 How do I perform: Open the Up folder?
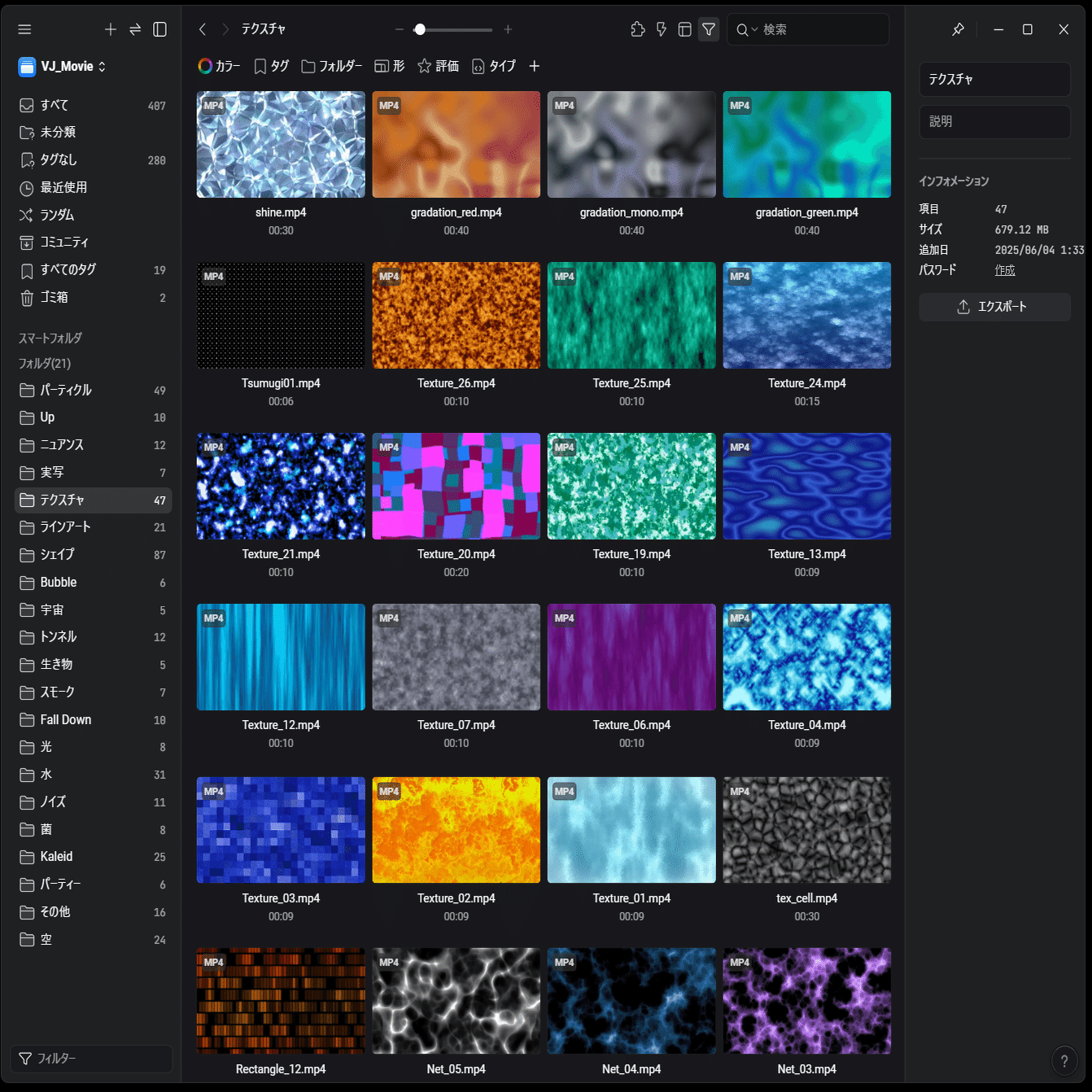pyautogui.click(x=93, y=417)
